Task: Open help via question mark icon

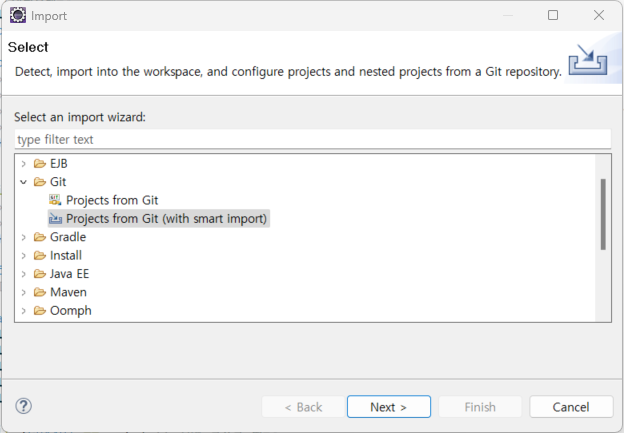Action: click(x=23, y=406)
